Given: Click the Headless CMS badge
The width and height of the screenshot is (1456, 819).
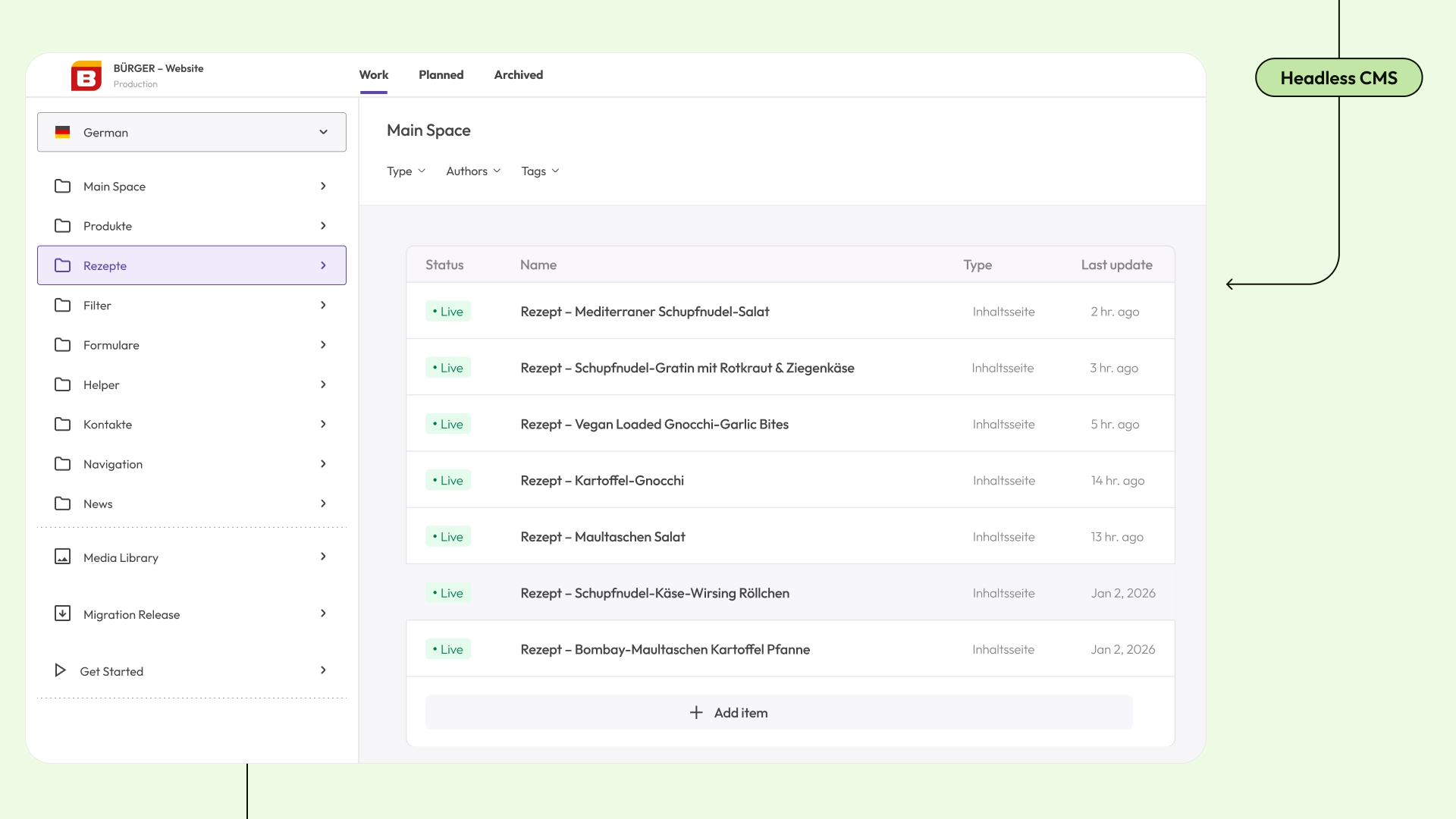Looking at the screenshot, I should (x=1338, y=77).
